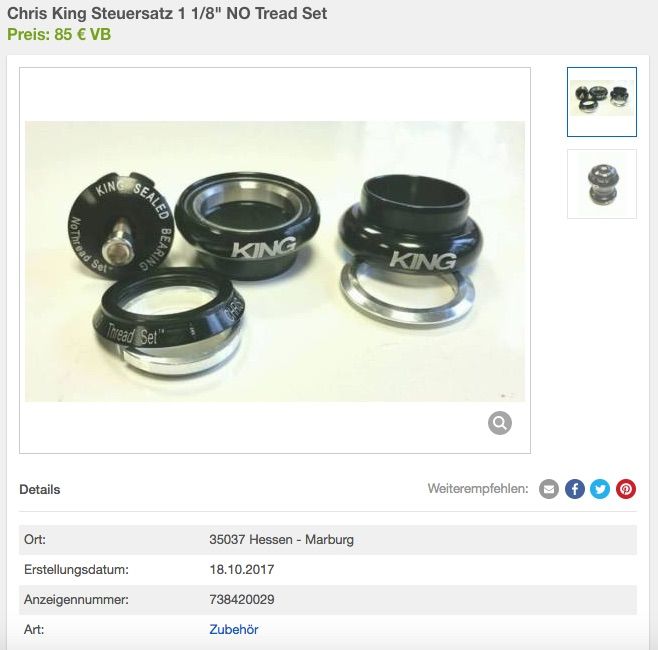Click the magnifier zoom icon on photo

pyautogui.click(x=499, y=423)
